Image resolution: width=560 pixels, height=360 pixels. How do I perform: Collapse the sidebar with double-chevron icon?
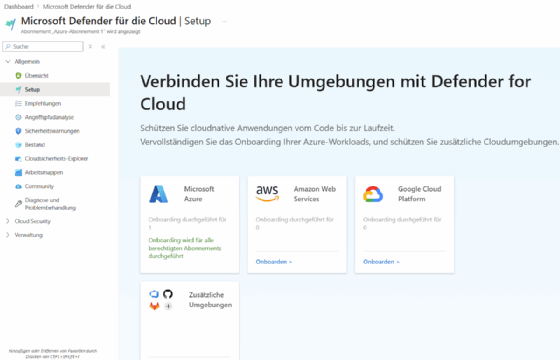coord(103,46)
